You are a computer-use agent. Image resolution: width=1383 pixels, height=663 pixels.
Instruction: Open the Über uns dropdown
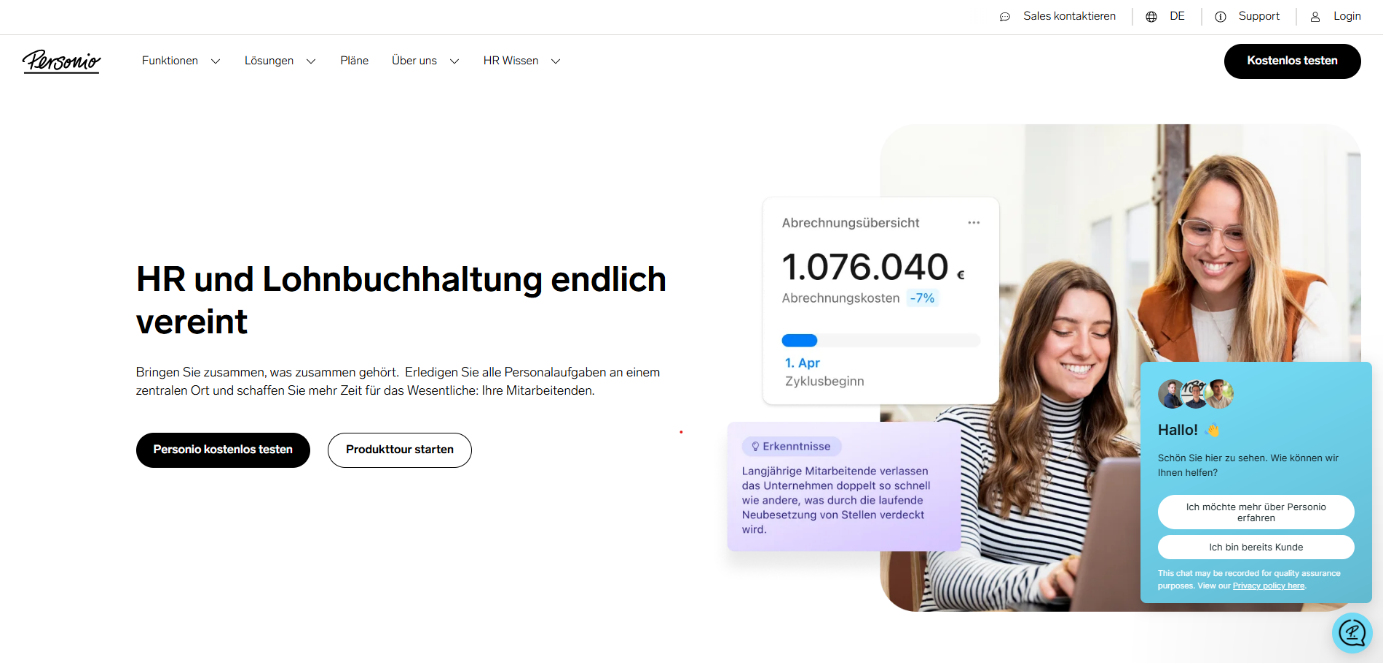(x=424, y=60)
